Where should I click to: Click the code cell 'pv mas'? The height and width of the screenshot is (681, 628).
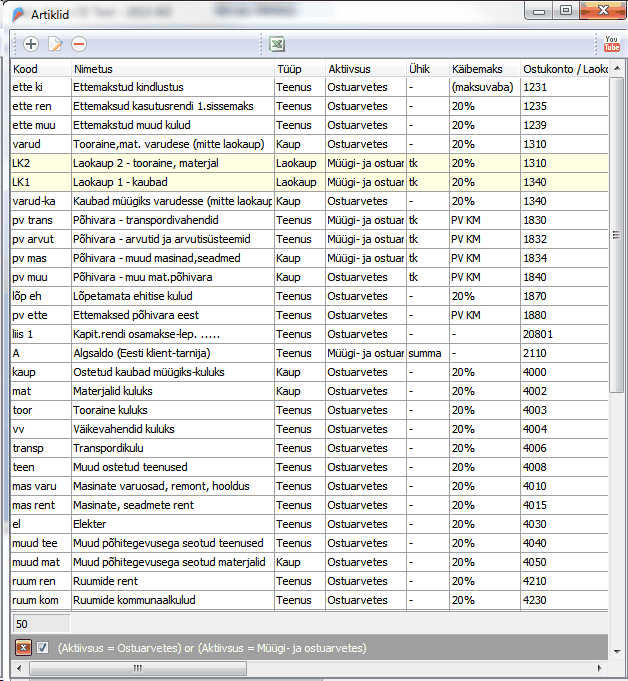point(41,258)
